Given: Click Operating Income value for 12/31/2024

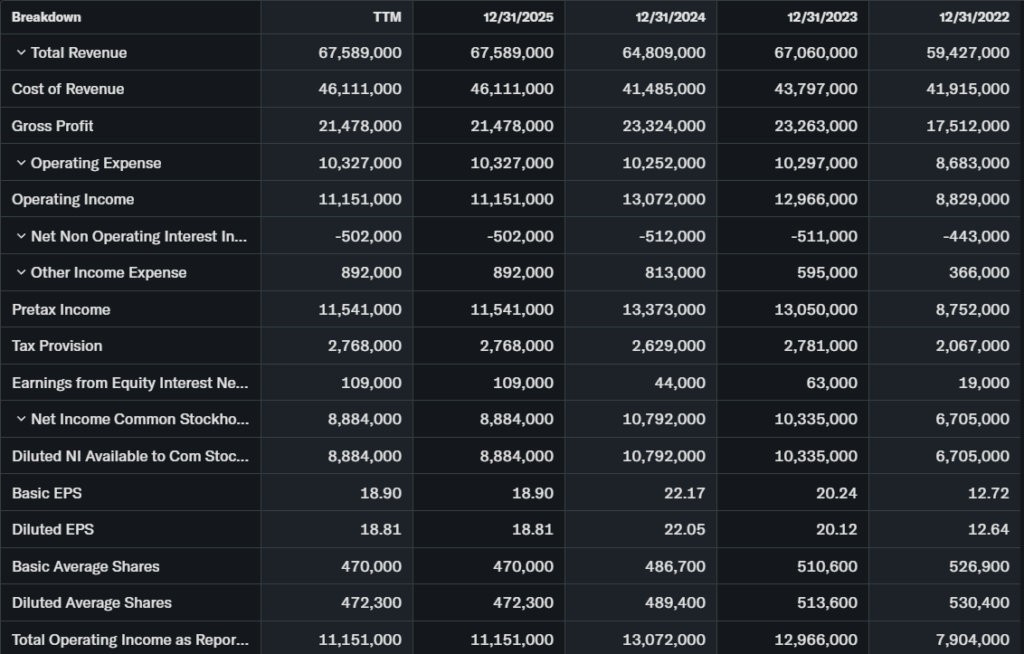Looking at the screenshot, I should coord(664,200).
